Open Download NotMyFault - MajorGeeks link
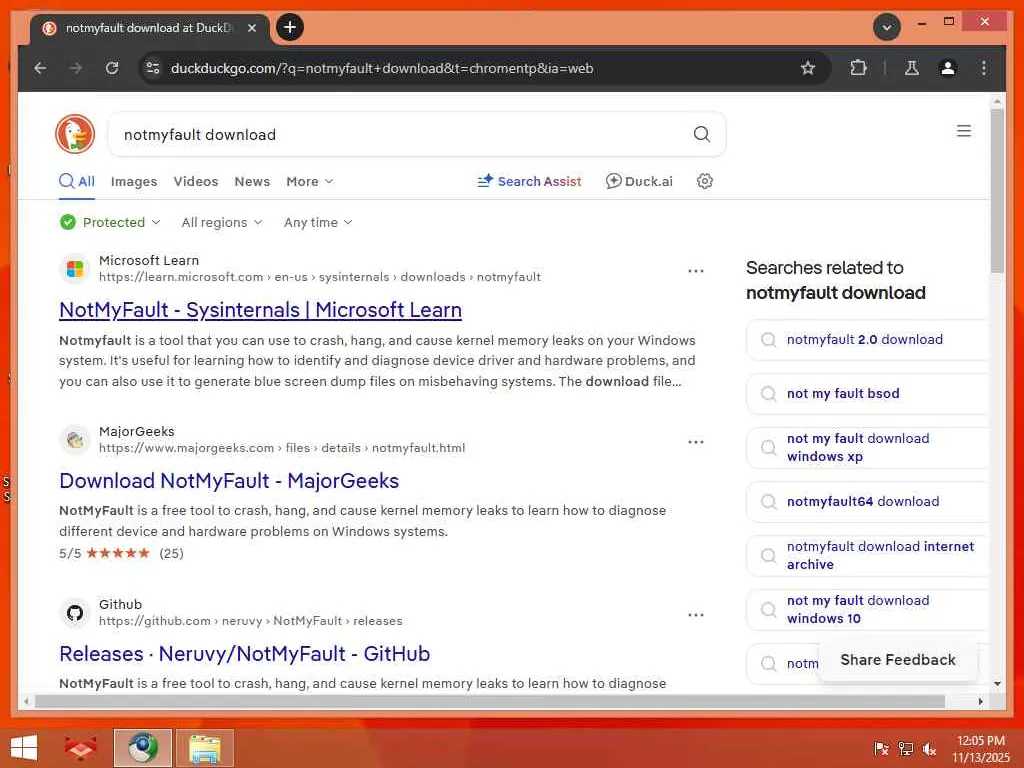1024x768 pixels. tap(229, 481)
